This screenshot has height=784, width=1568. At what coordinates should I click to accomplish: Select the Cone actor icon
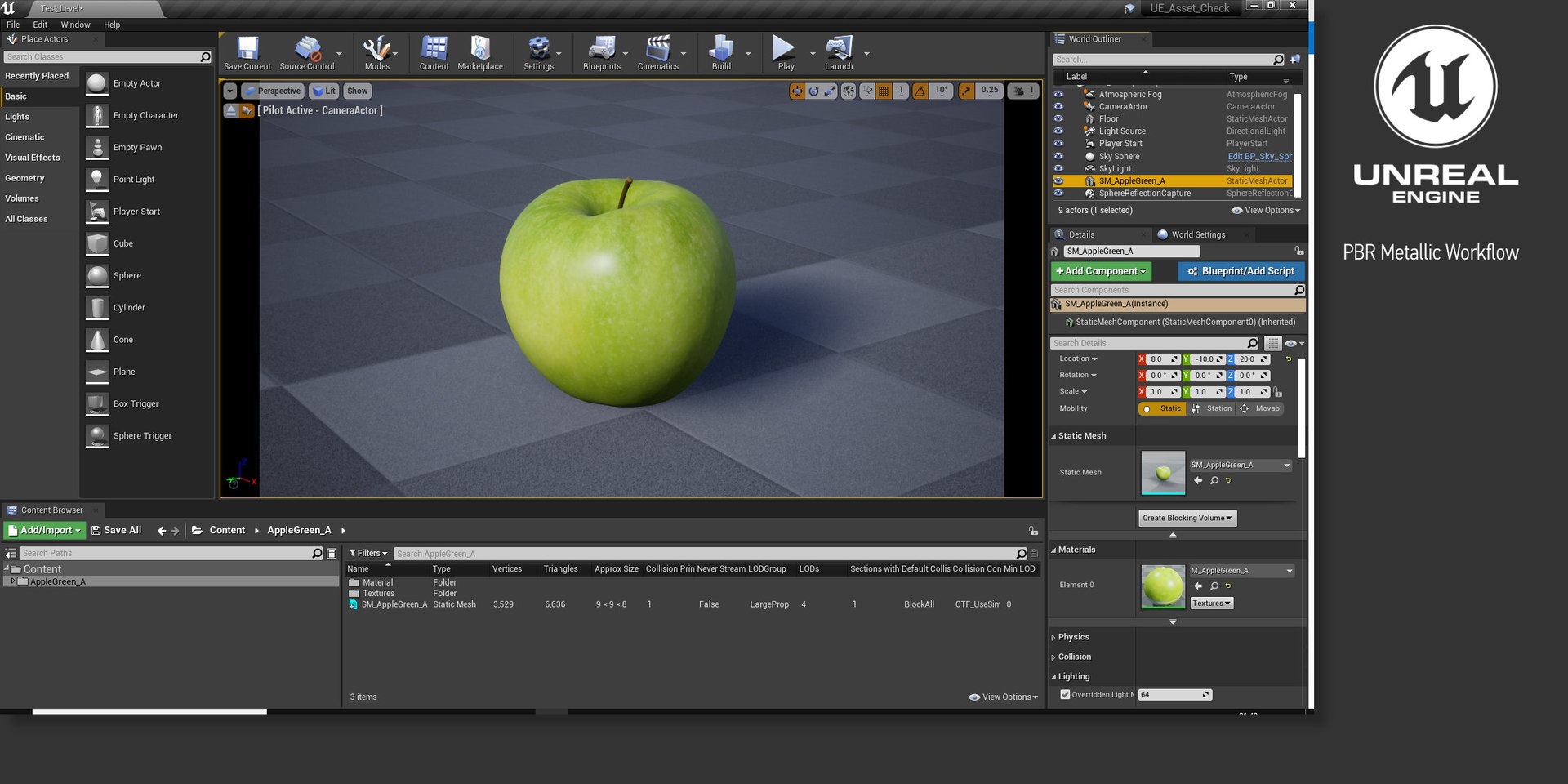[97, 340]
